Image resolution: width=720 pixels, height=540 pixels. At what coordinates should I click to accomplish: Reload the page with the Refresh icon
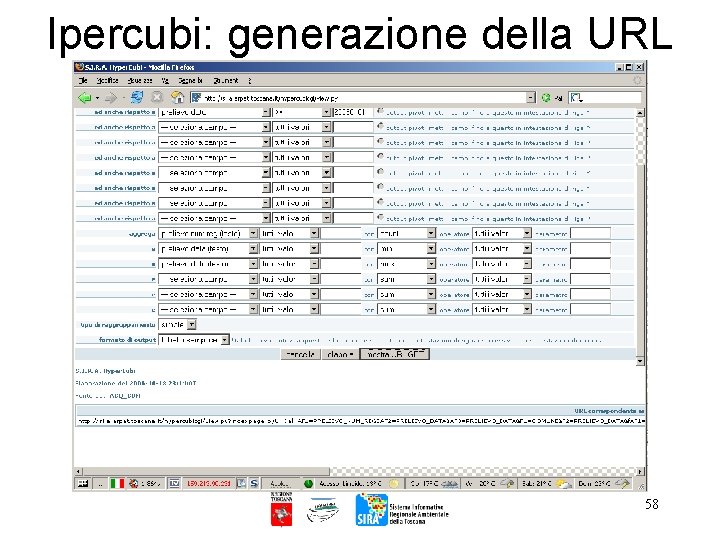[x=137, y=97]
